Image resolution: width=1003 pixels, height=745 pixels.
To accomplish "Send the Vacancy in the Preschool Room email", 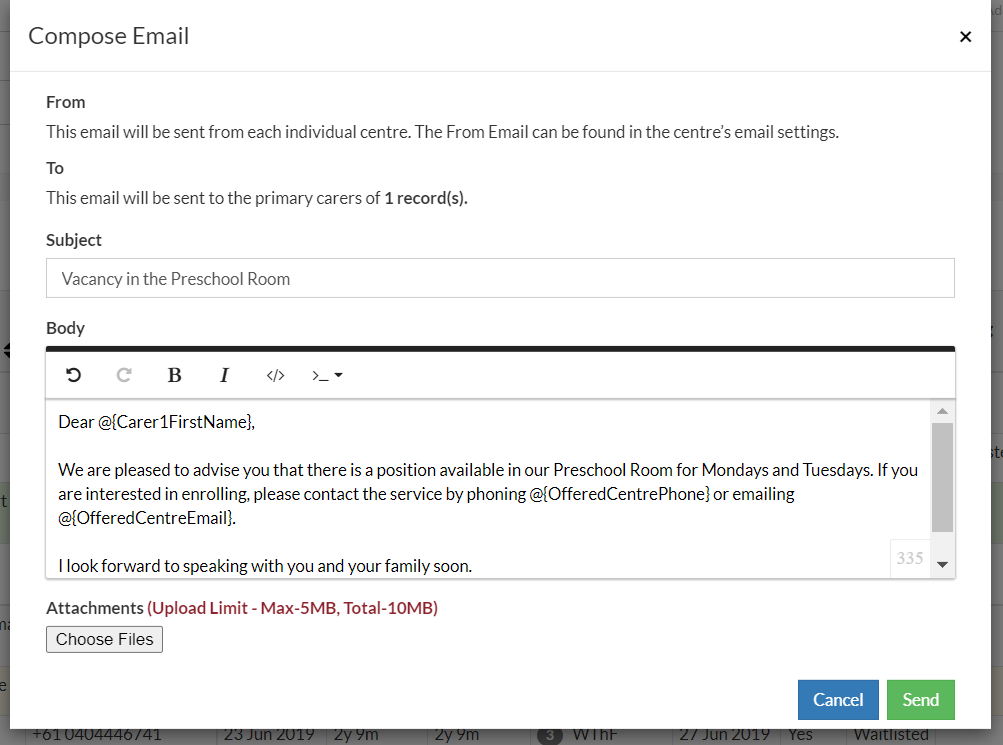I will click(920, 699).
